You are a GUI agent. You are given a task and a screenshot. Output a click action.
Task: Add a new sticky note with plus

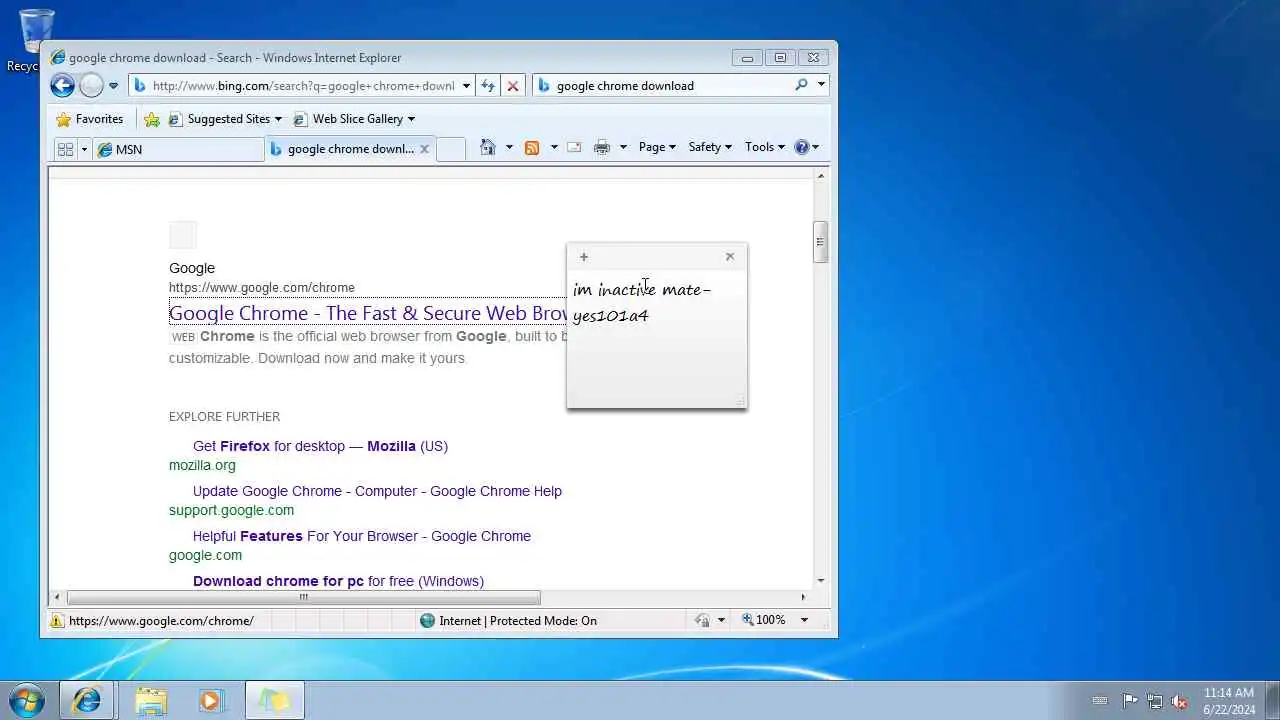[x=584, y=257]
